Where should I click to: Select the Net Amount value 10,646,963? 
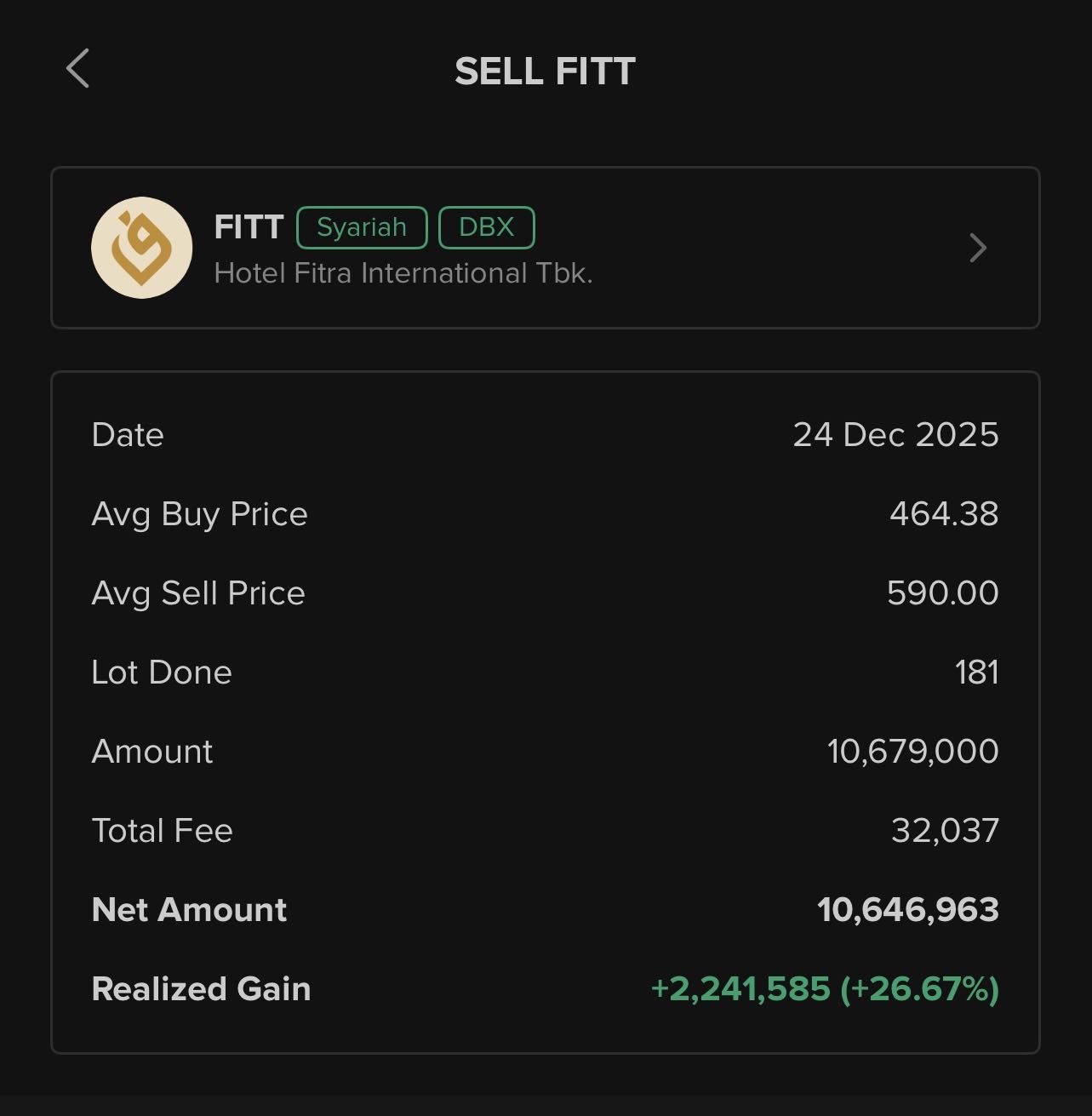pos(907,910)
